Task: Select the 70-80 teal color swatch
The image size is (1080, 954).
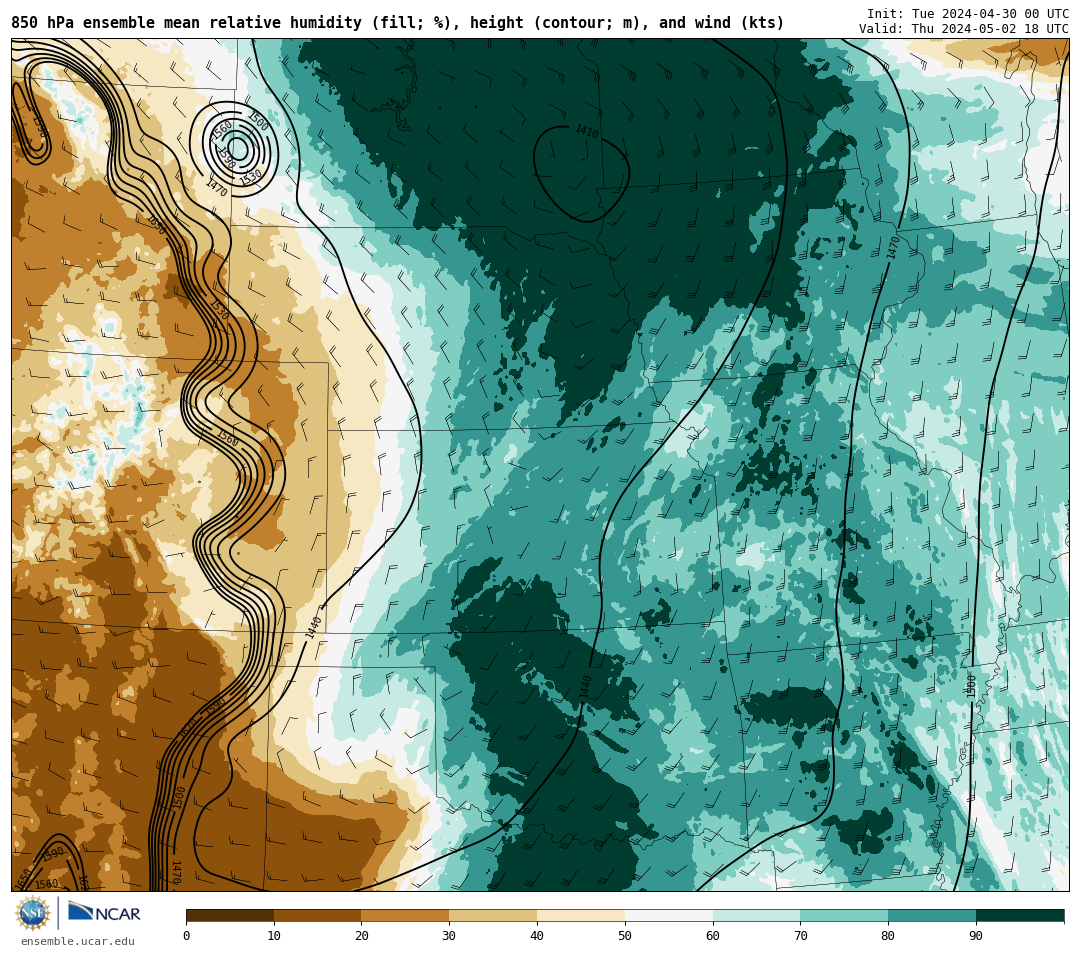Action: pos(844,916)
